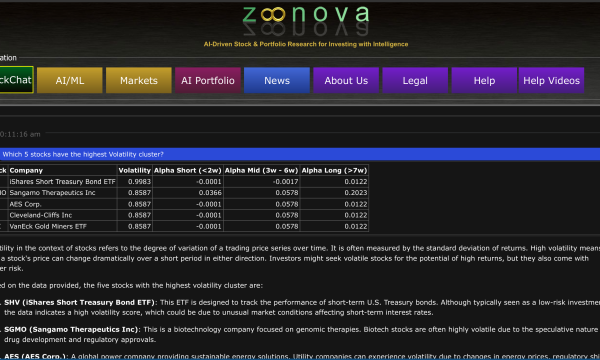Screen dimensions: 600x360
Task: Open the AI/ML navigation button
Action: [70, 80]
